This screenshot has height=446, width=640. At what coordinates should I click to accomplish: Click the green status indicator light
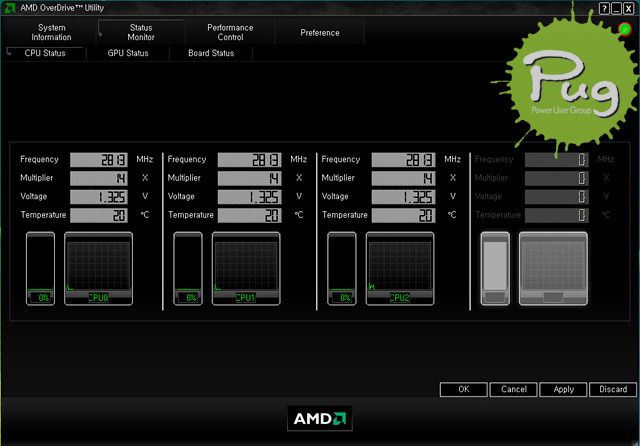(624, 29)
